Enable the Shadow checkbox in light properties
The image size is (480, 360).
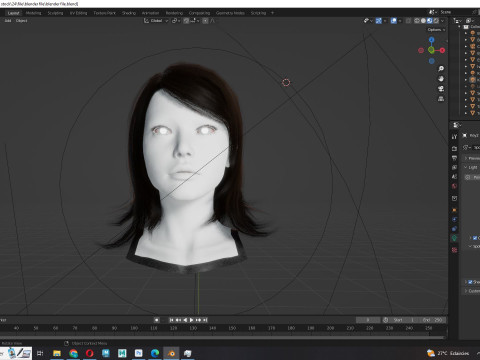tap(470, 282)
